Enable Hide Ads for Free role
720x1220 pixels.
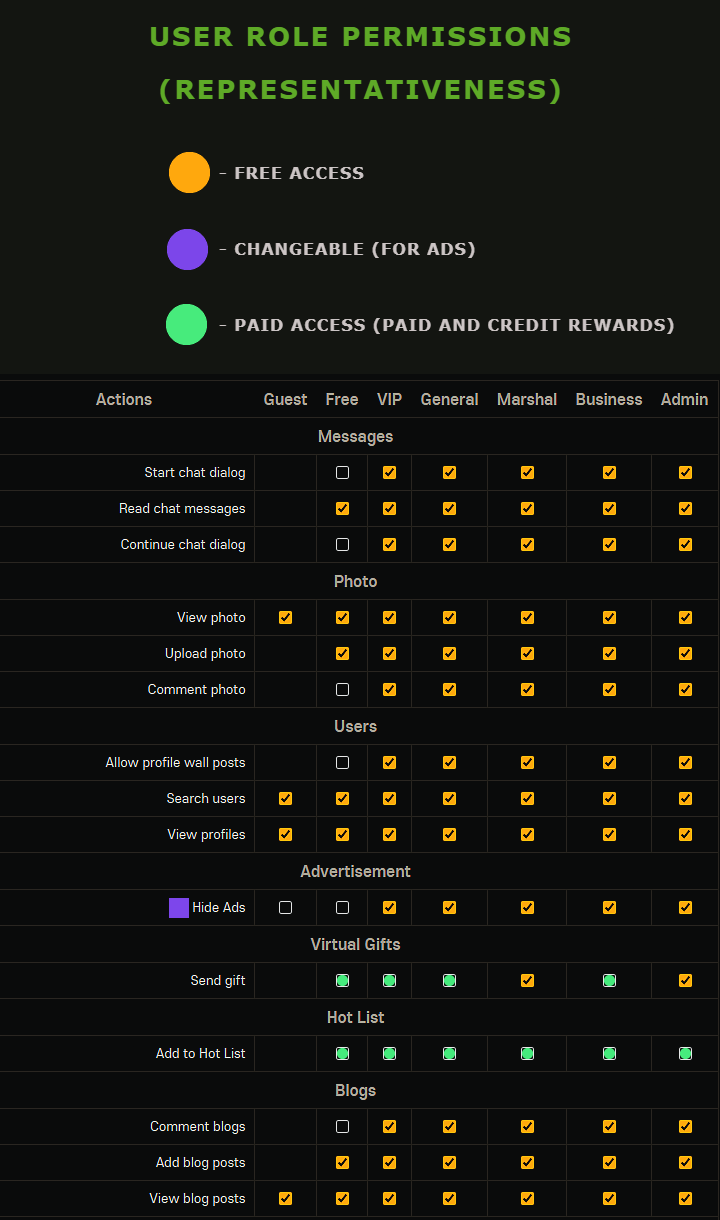(342, 908)
